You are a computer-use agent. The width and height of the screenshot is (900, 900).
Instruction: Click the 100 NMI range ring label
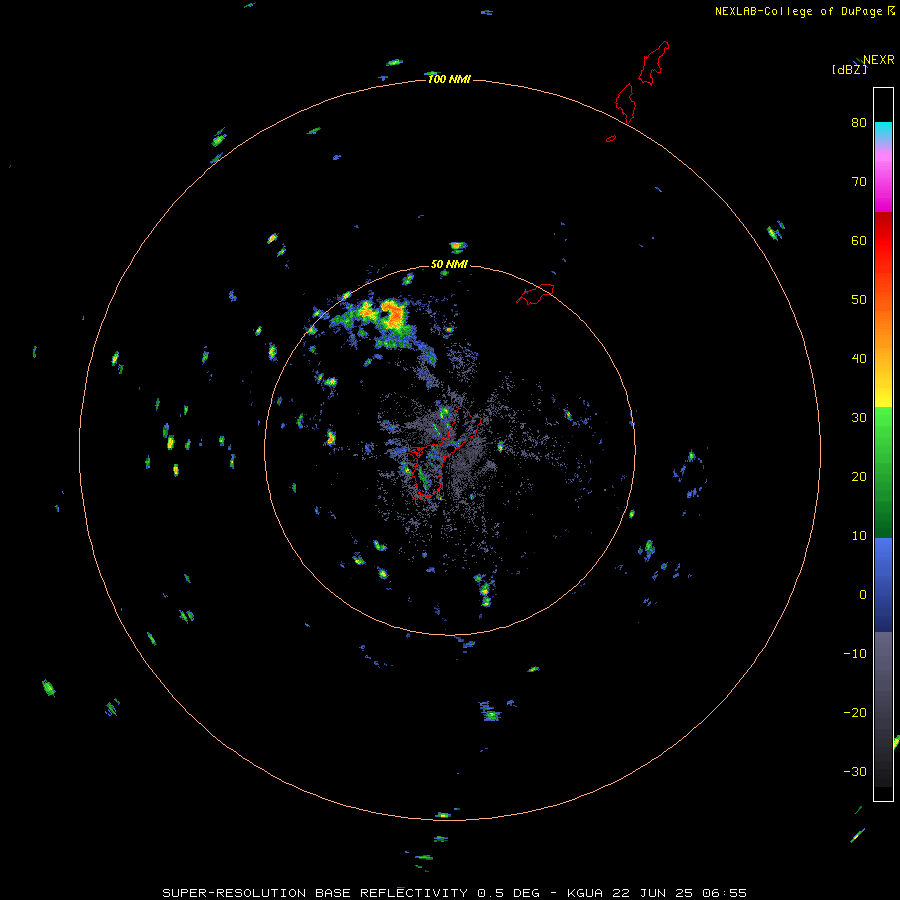point(449,79)
